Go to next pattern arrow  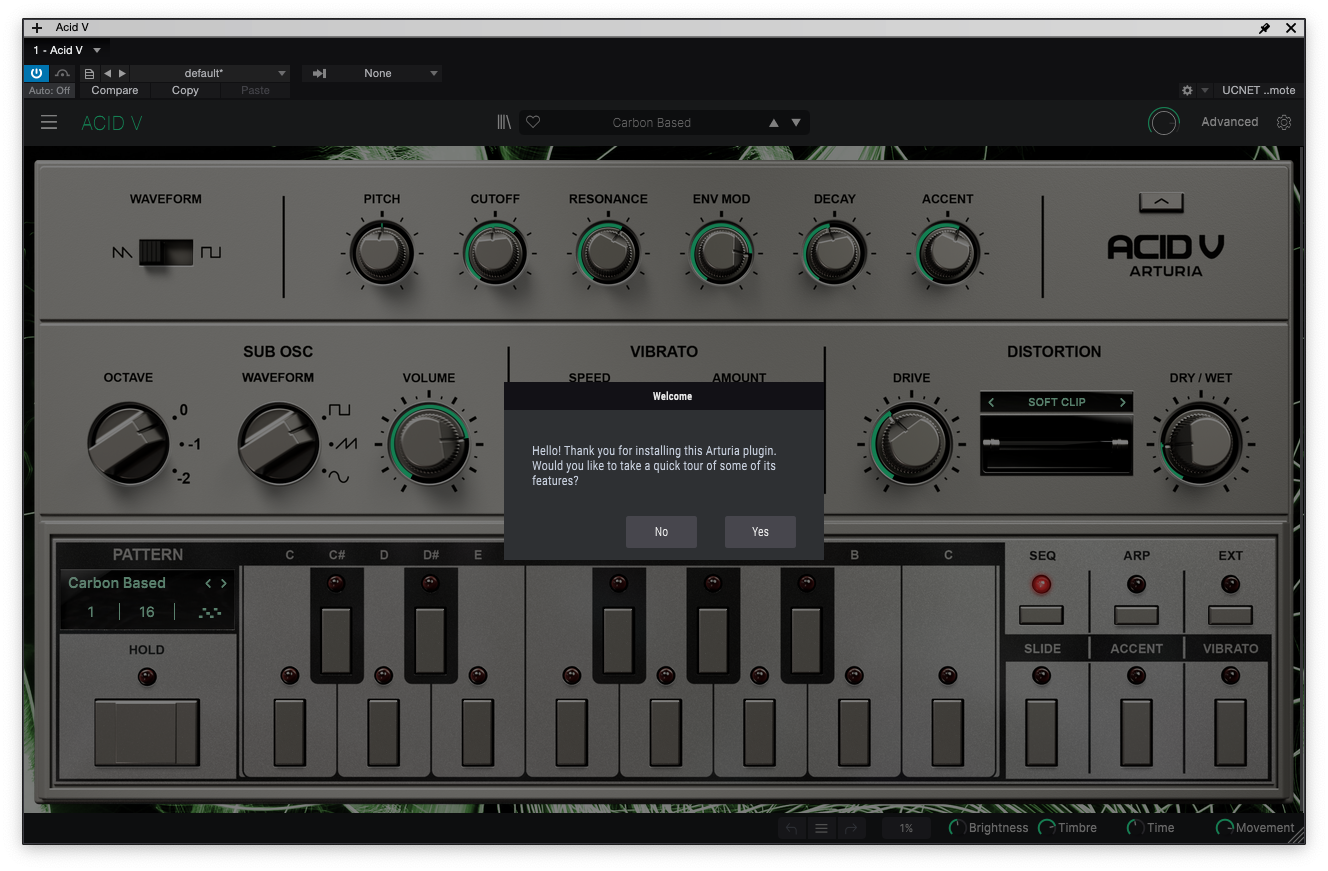pos(223,583)
